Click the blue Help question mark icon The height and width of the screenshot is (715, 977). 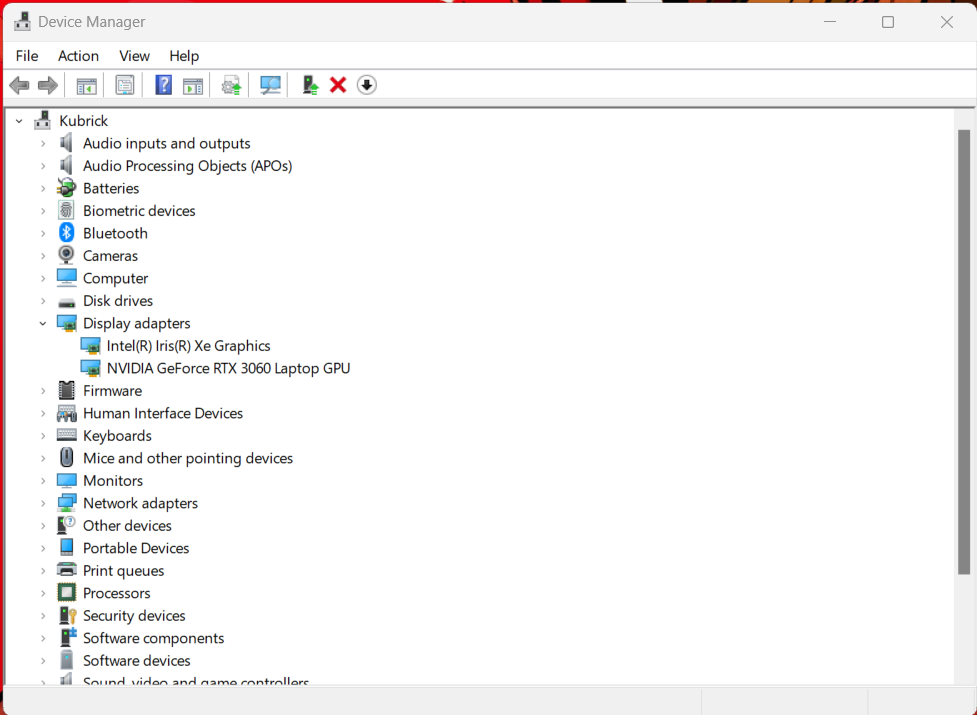163,85
